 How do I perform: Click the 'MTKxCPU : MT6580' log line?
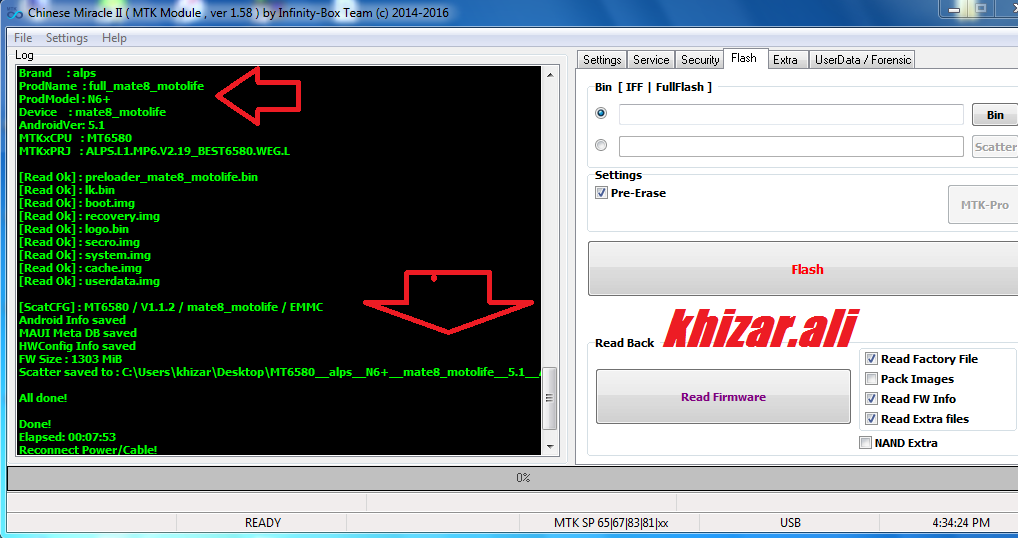(x=75, y=138)
